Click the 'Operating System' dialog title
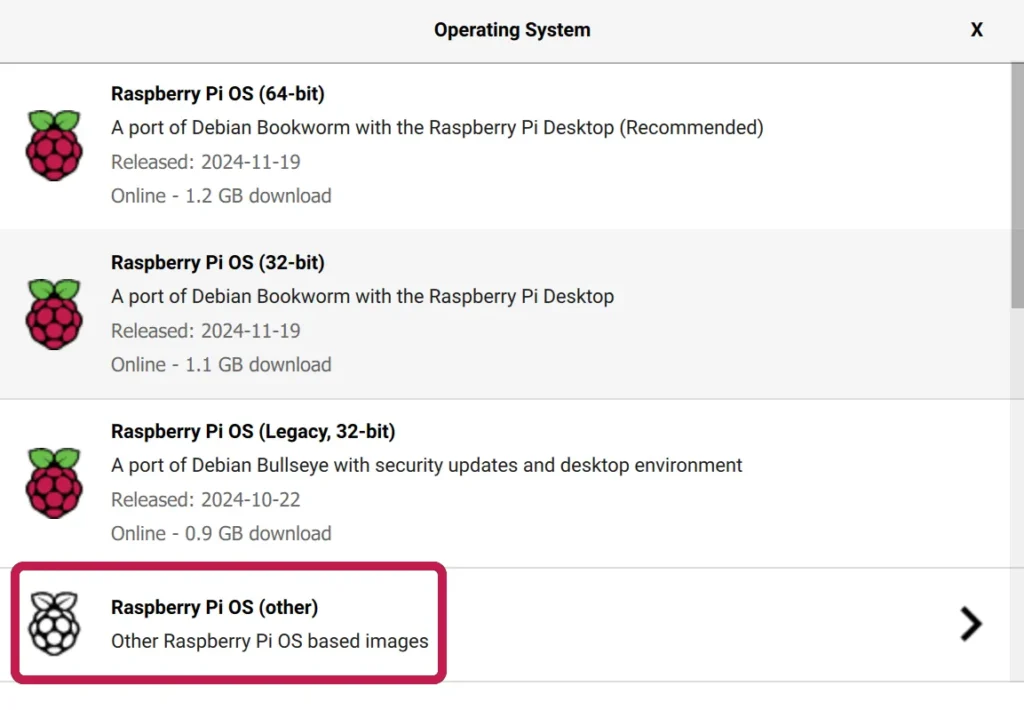 pos(512,30)
